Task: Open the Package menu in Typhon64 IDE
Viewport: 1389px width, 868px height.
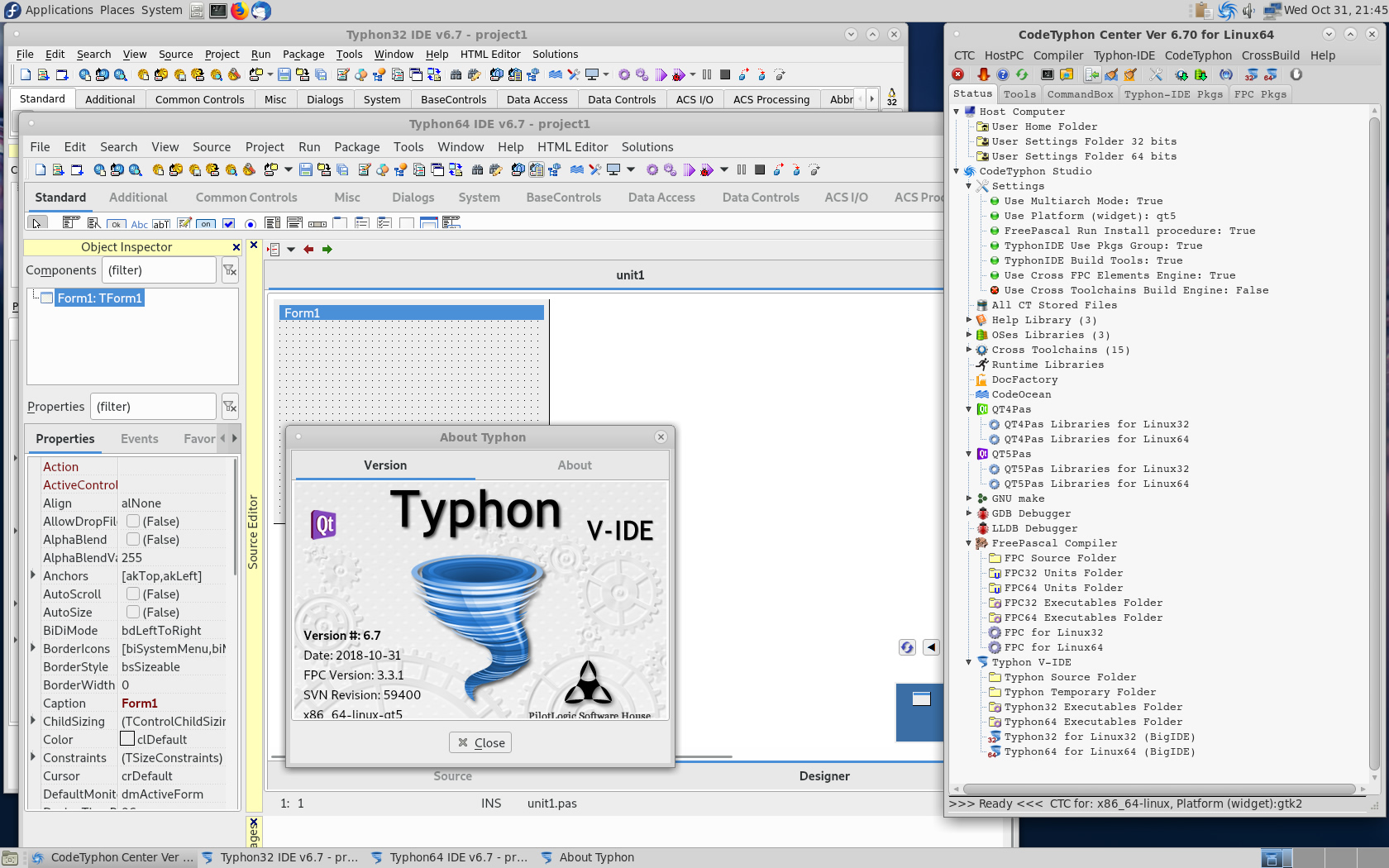Action: (x=357, y=147)
